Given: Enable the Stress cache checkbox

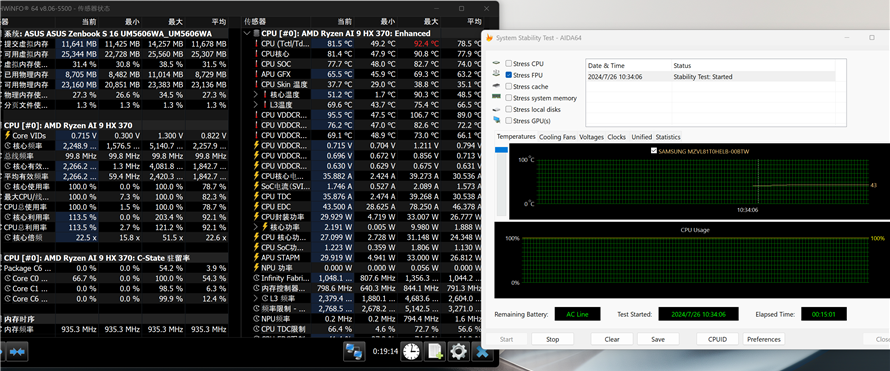Looking at the screenshot, I should click(509, 86).
